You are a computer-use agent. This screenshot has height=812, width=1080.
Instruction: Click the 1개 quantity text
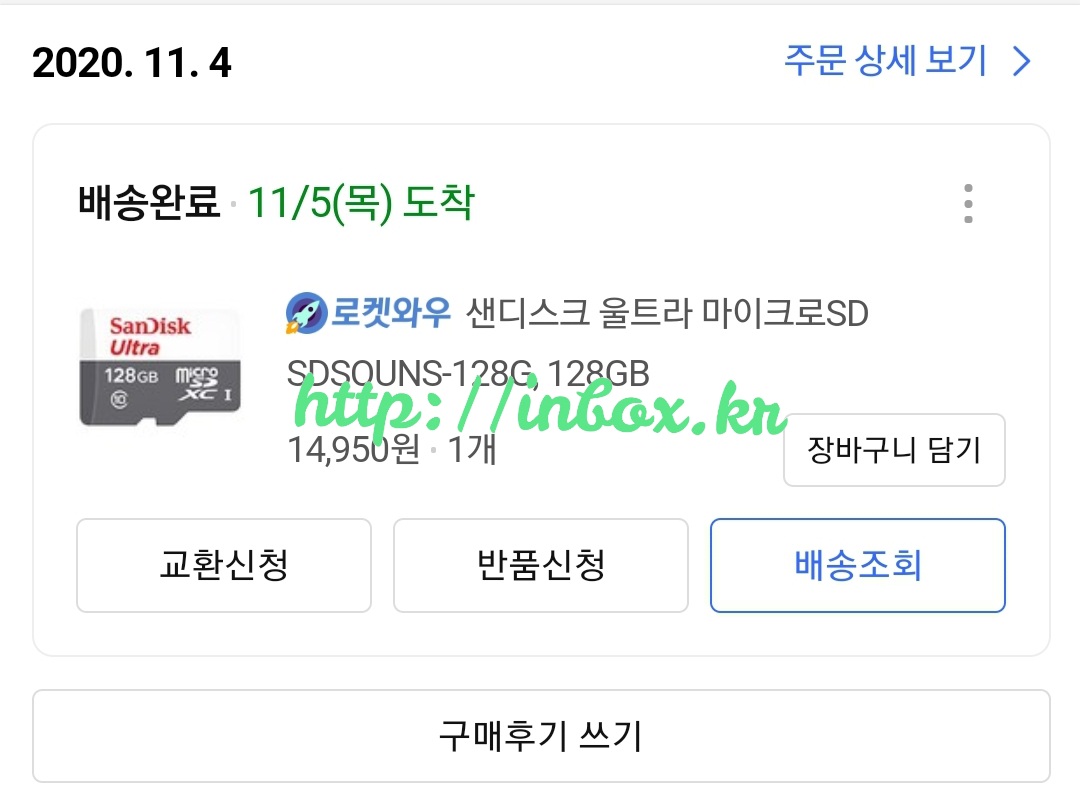point(472,449)
